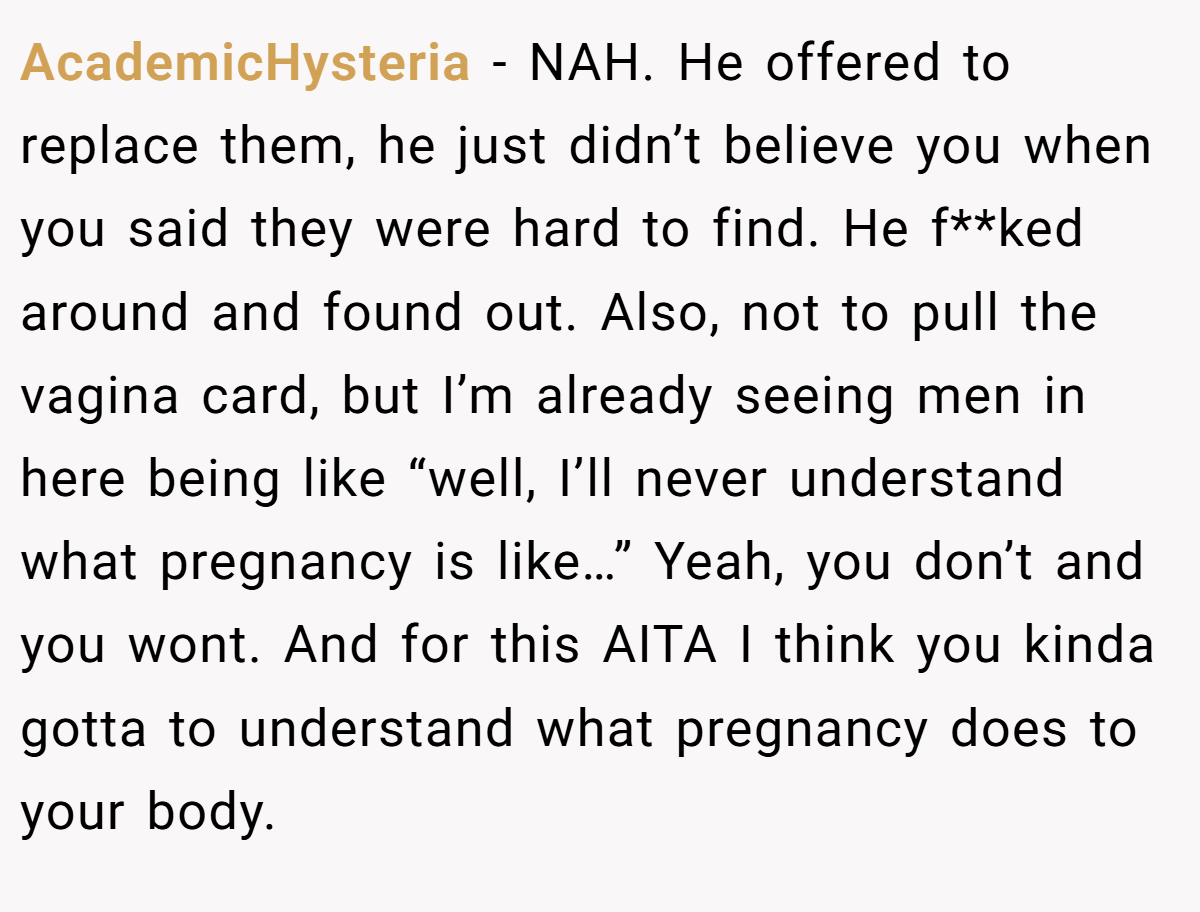
Task: Click the word "pull" in the comment
Action: (955, 314)
